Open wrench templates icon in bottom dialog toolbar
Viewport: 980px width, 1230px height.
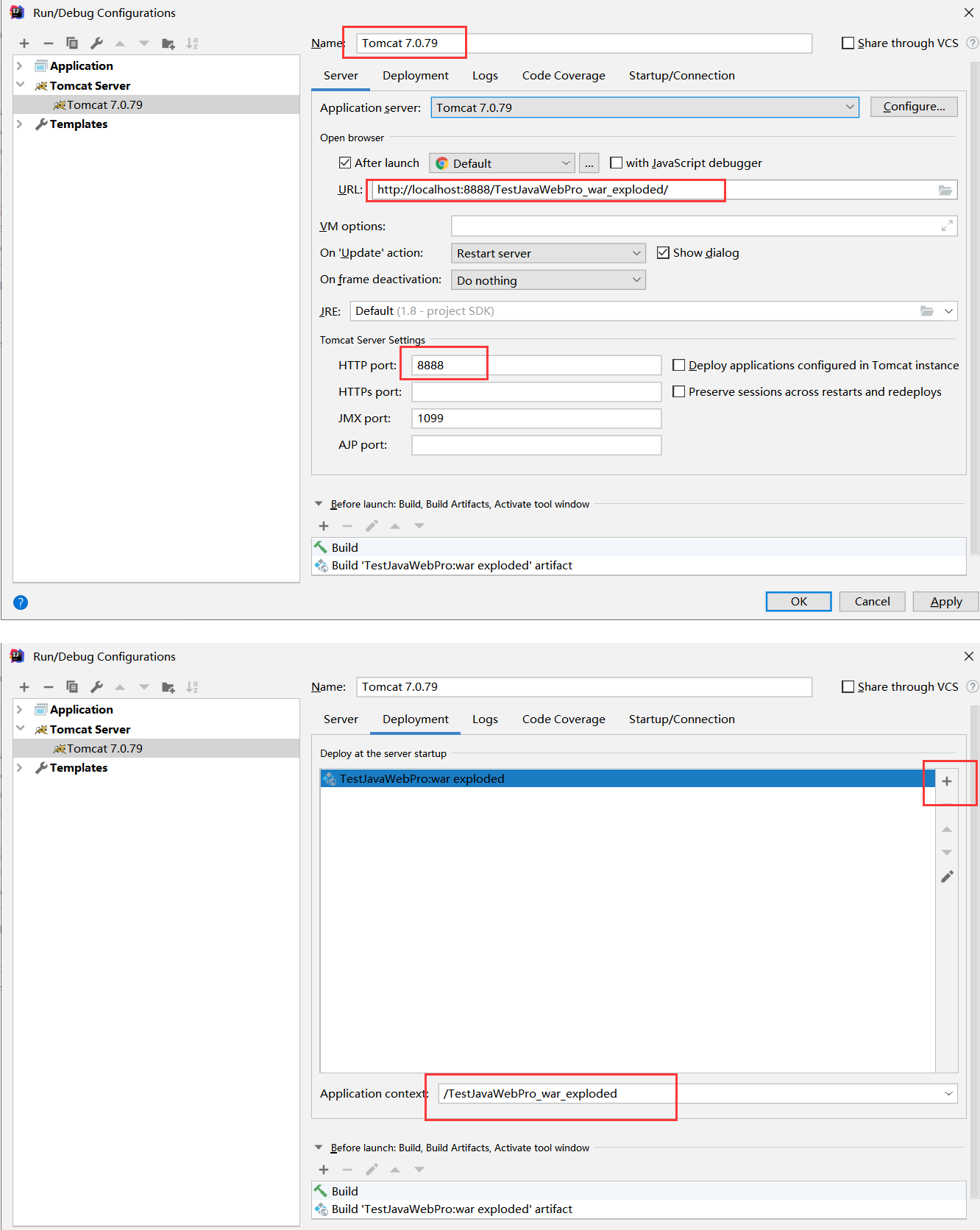coord(96,687)
